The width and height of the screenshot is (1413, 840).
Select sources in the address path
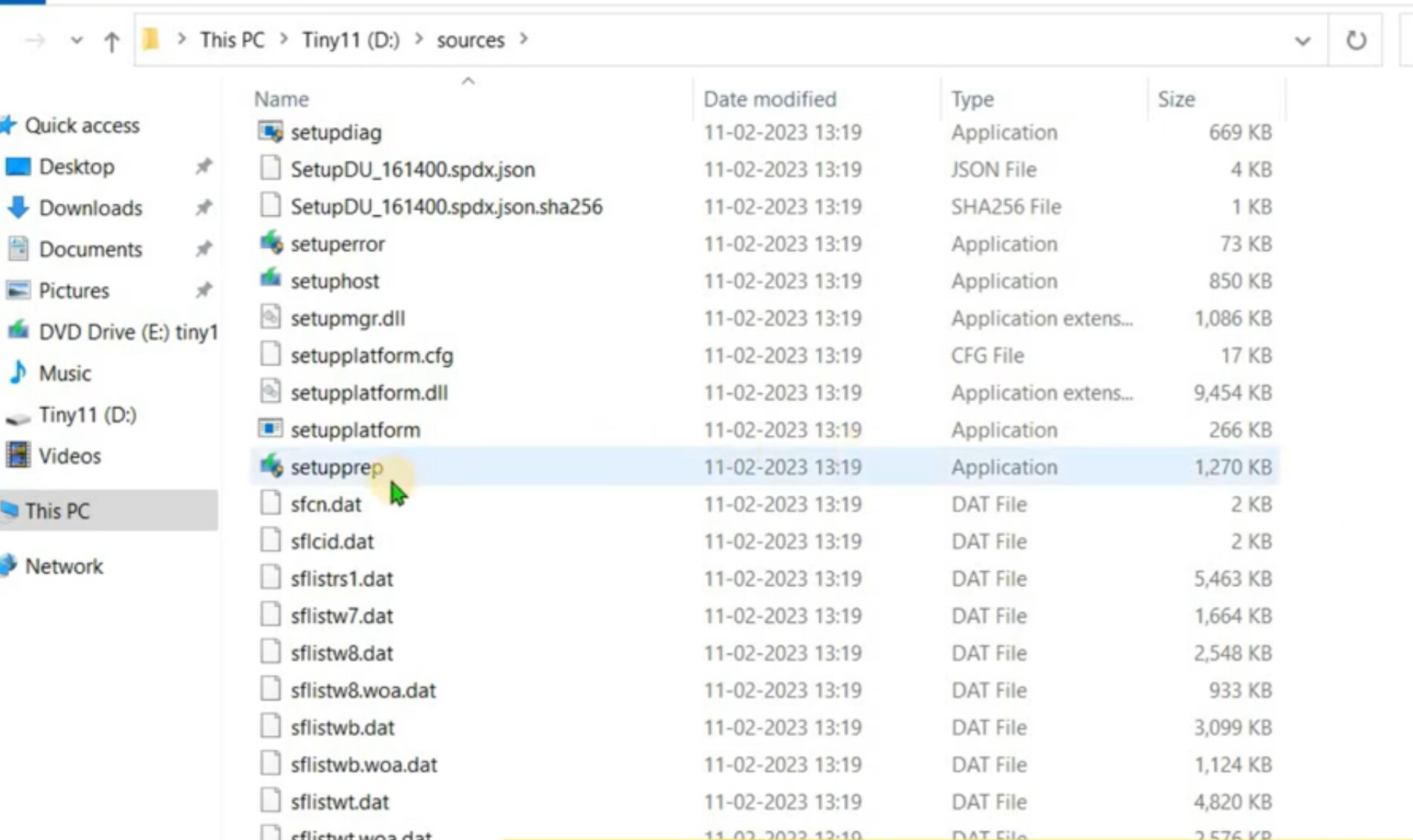click(x=470, y=40)
